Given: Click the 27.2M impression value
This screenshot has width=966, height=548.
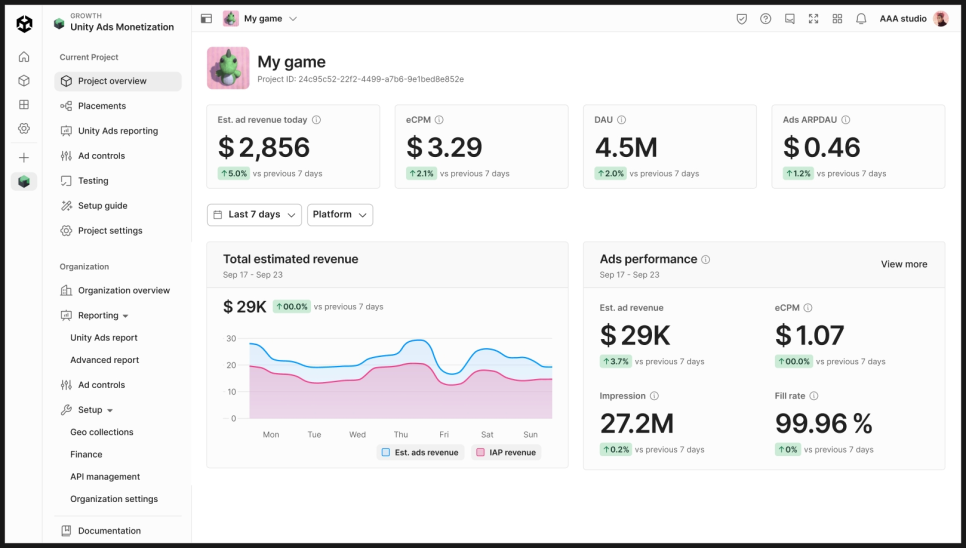Looking at the screenshot, I should [x=636, y=424].
